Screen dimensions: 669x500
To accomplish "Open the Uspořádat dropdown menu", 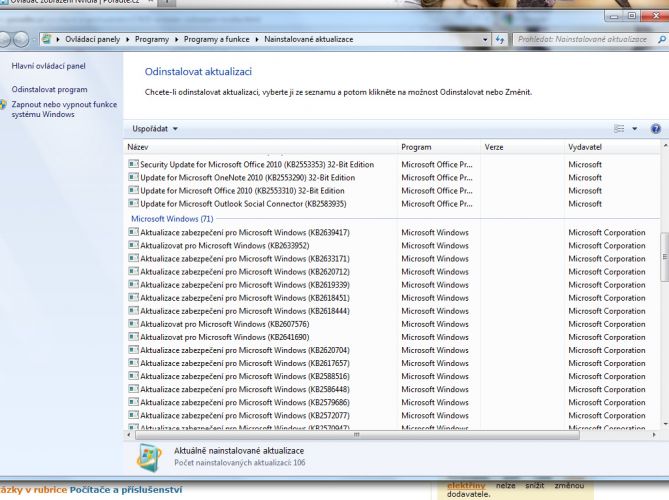I will point(154,129).
